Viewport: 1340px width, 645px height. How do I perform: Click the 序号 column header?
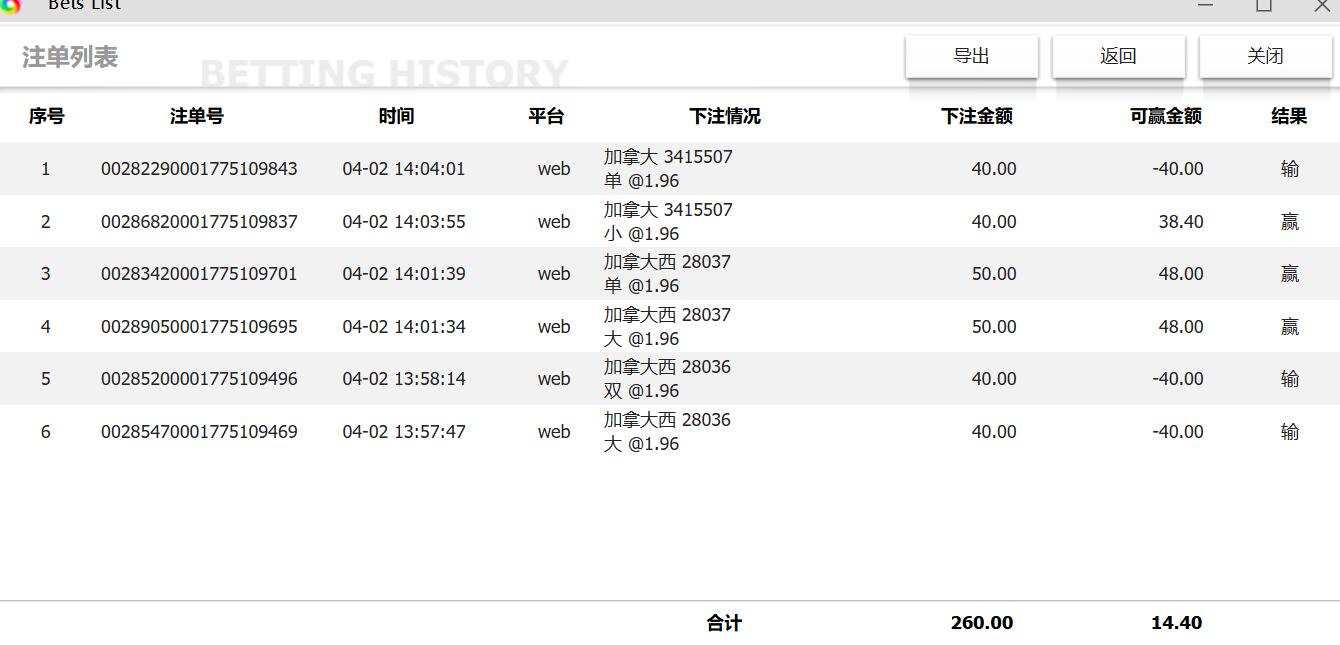[x=45, y=116]
